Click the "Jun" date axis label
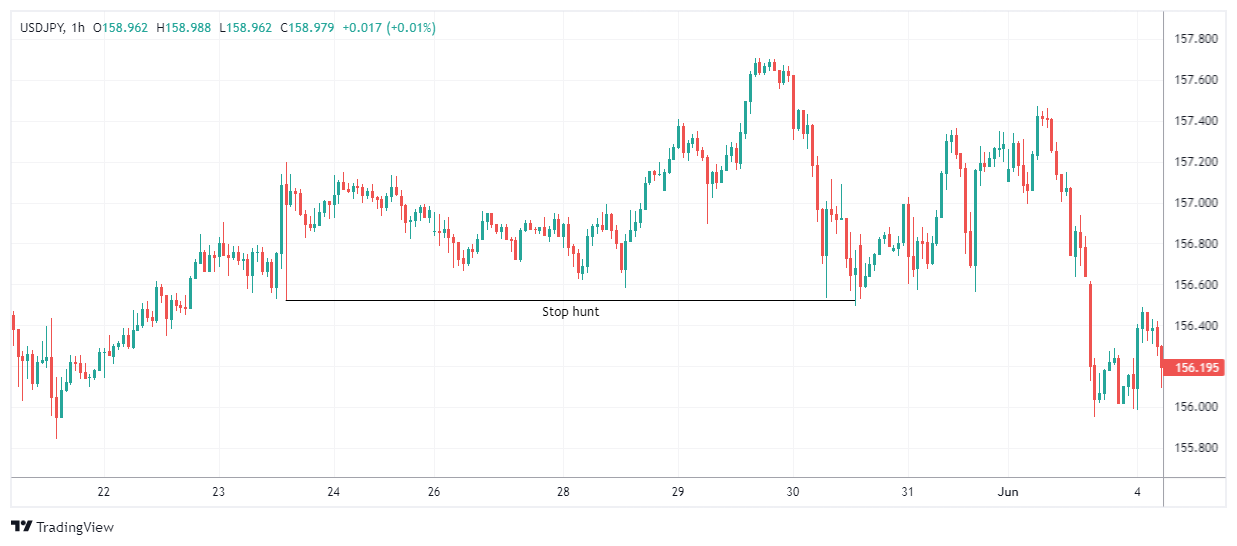 [x=1009, y=492]
